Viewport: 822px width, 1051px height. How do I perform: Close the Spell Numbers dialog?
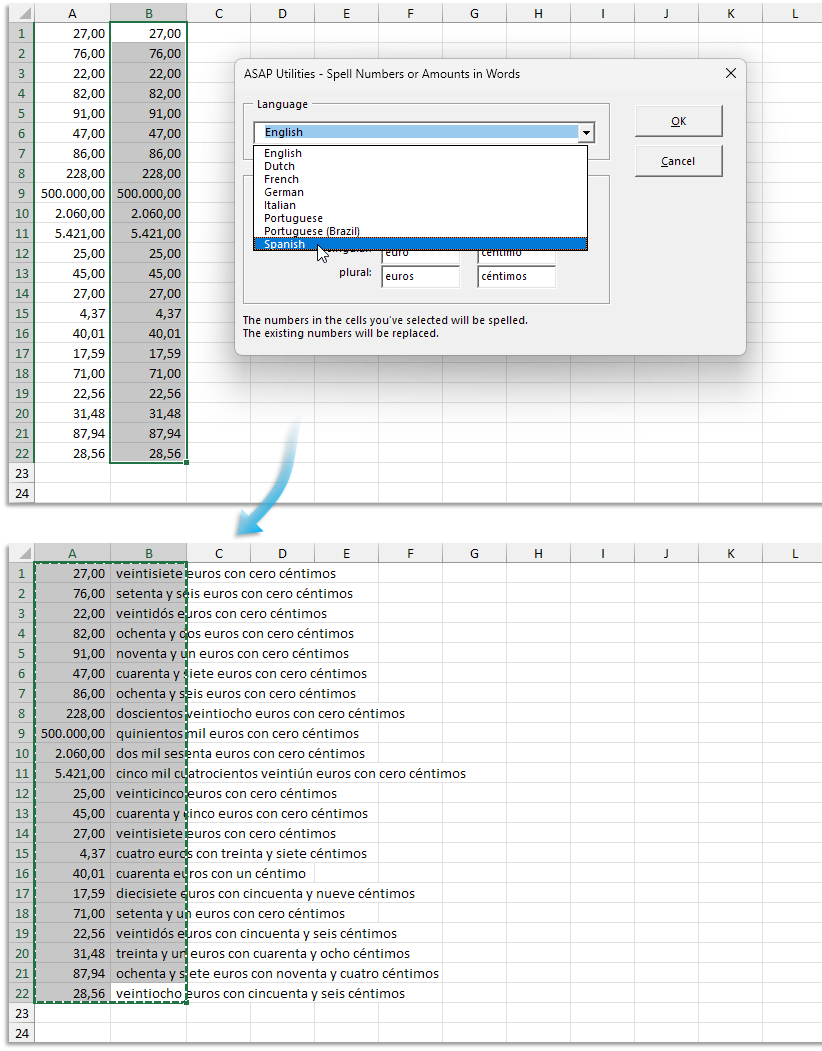730,73
